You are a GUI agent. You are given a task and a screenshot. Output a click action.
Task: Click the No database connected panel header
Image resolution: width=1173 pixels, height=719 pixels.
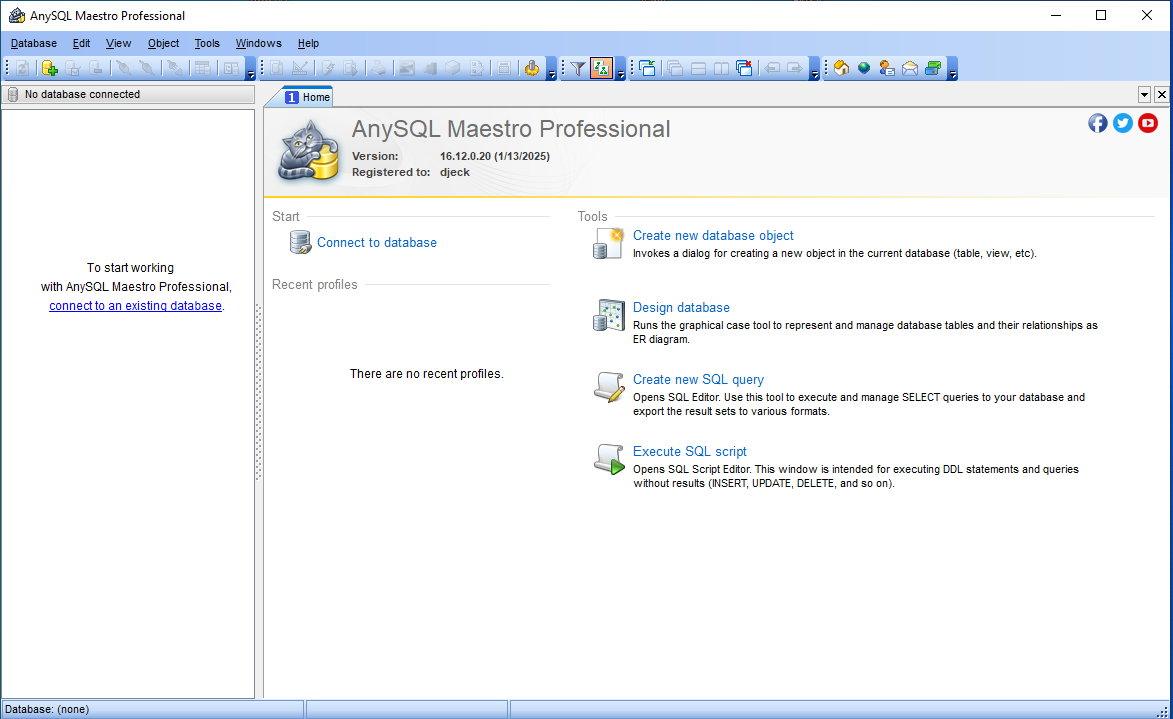pyautogui.click(x=129, y=94)
